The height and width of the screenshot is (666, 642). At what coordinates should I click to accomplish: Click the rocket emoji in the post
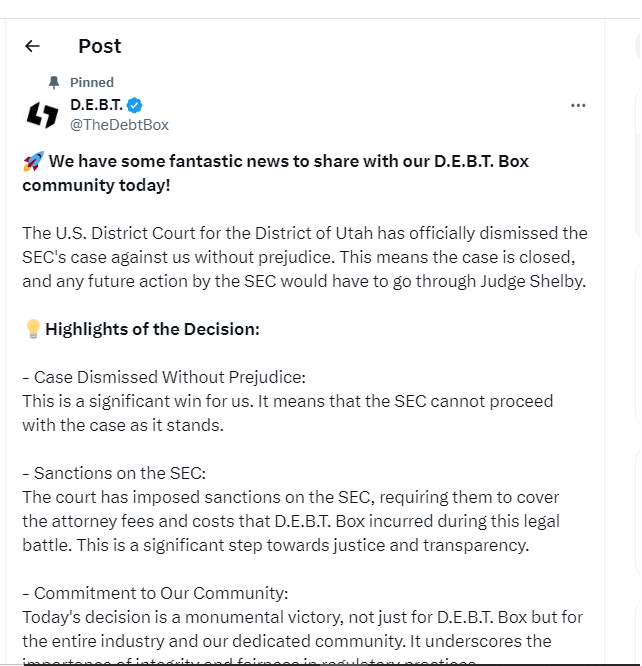[32, 161]
